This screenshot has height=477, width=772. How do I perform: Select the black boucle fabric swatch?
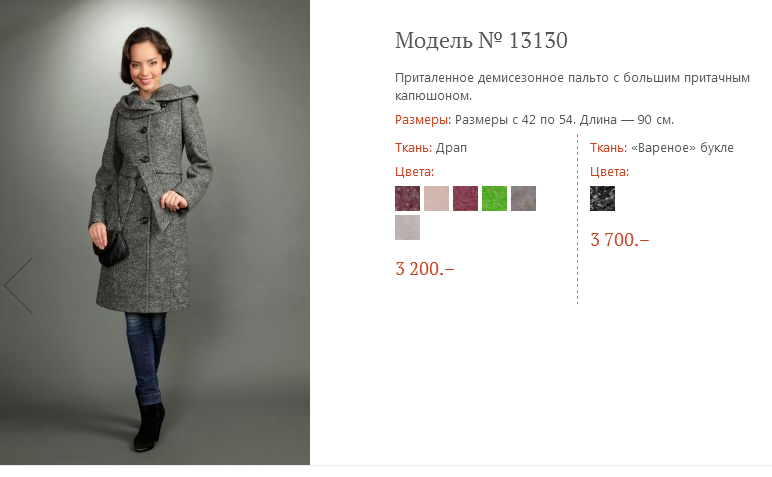coord(602,198)
